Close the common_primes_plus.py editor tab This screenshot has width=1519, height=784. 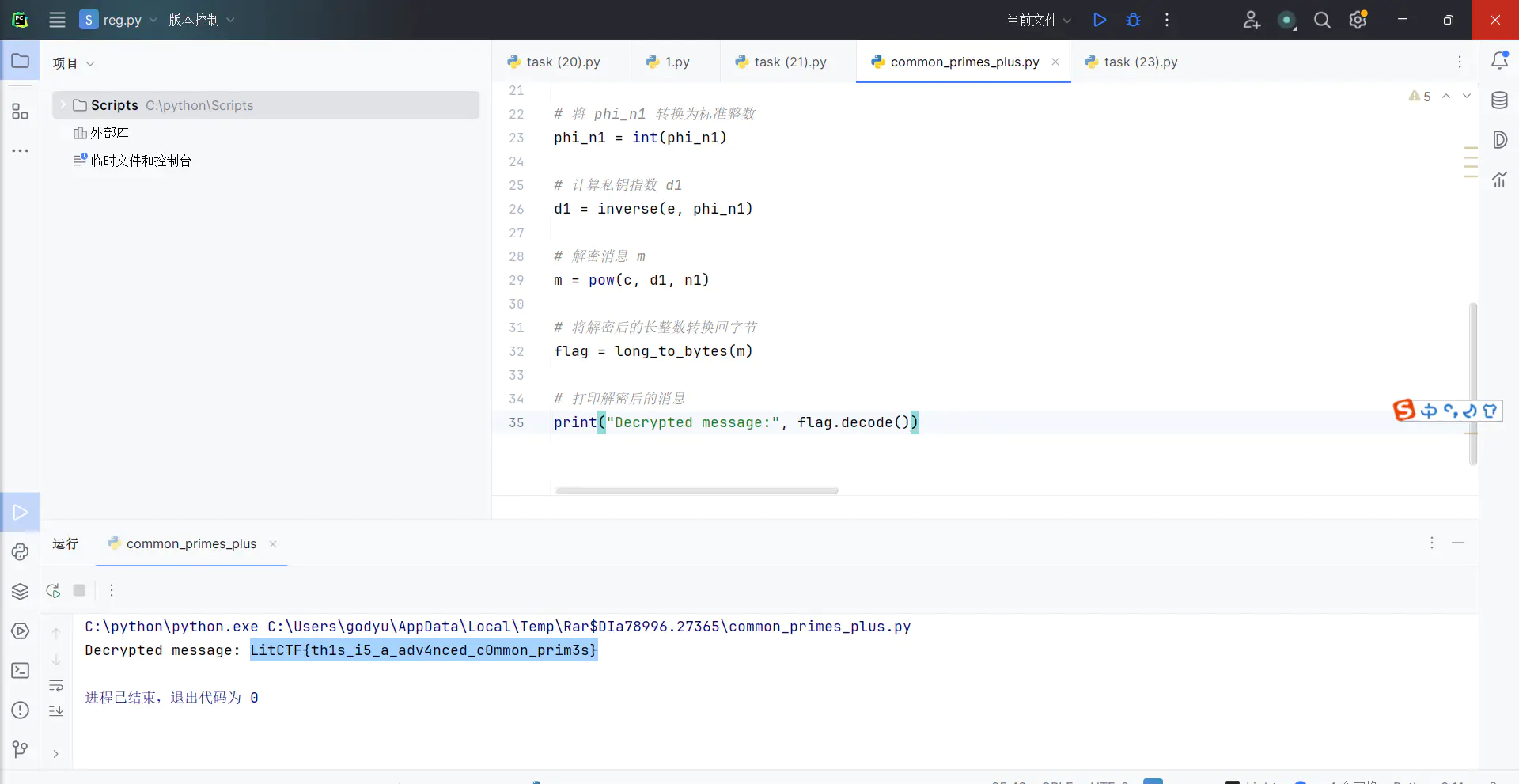point(1055,62)
